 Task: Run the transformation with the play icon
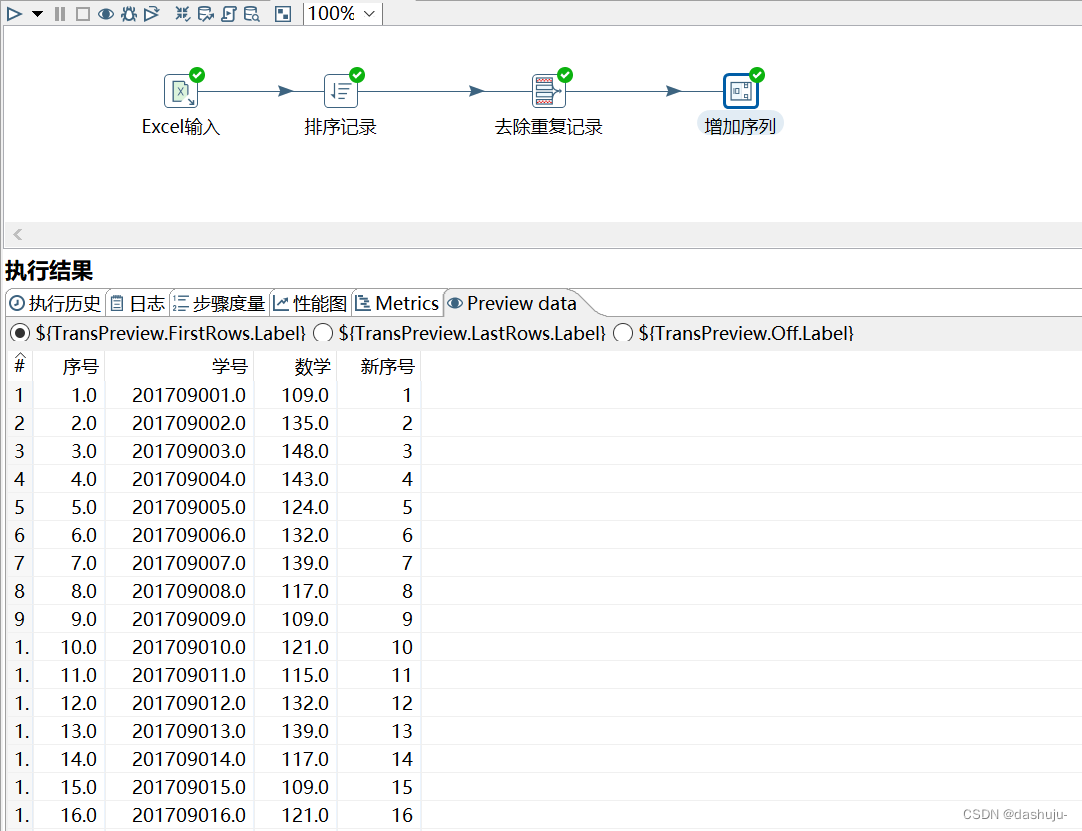pyautogui.click(x=13, y=13)
